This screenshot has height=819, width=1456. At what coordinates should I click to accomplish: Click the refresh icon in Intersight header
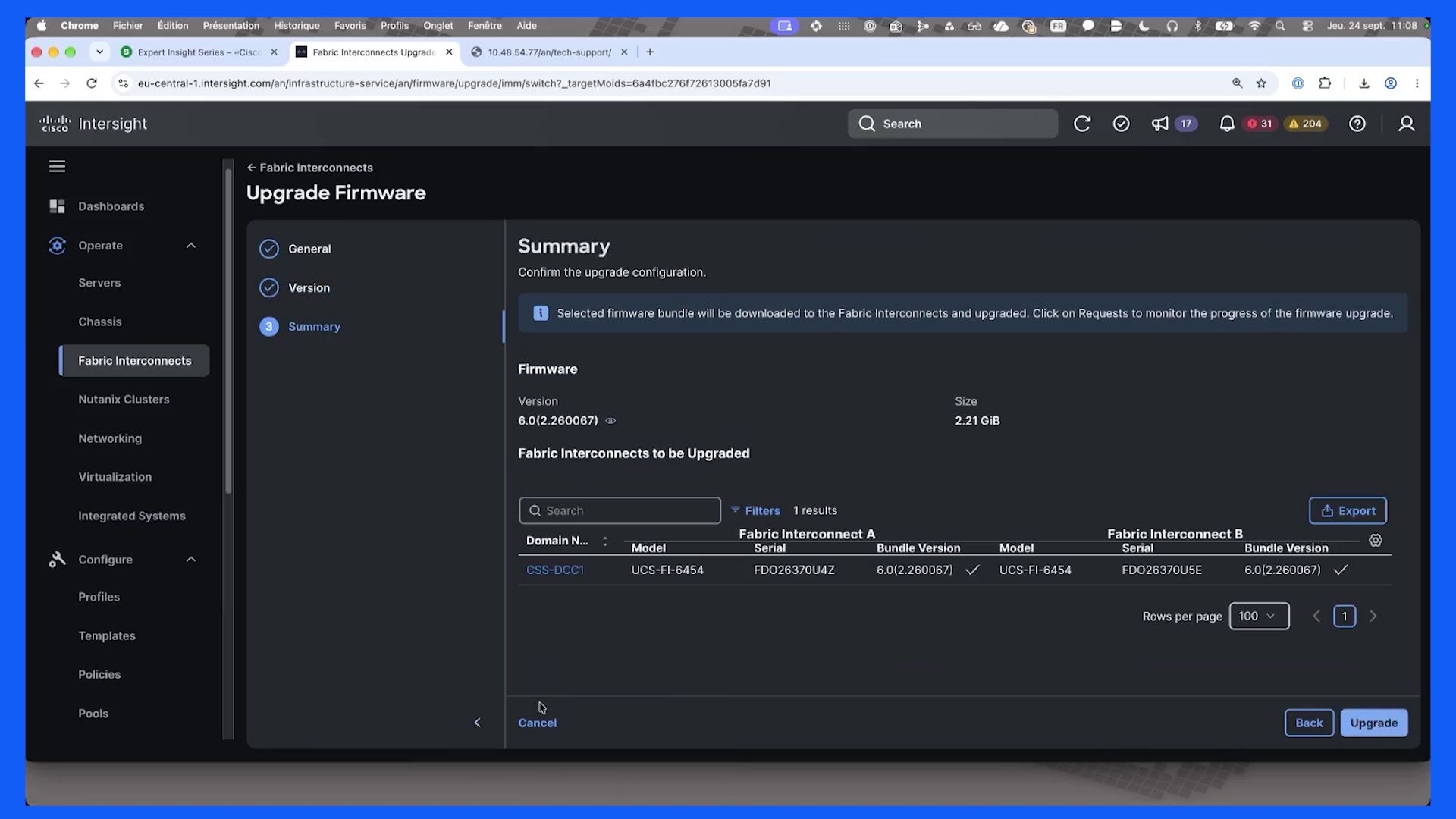[x=1082, y=124]
